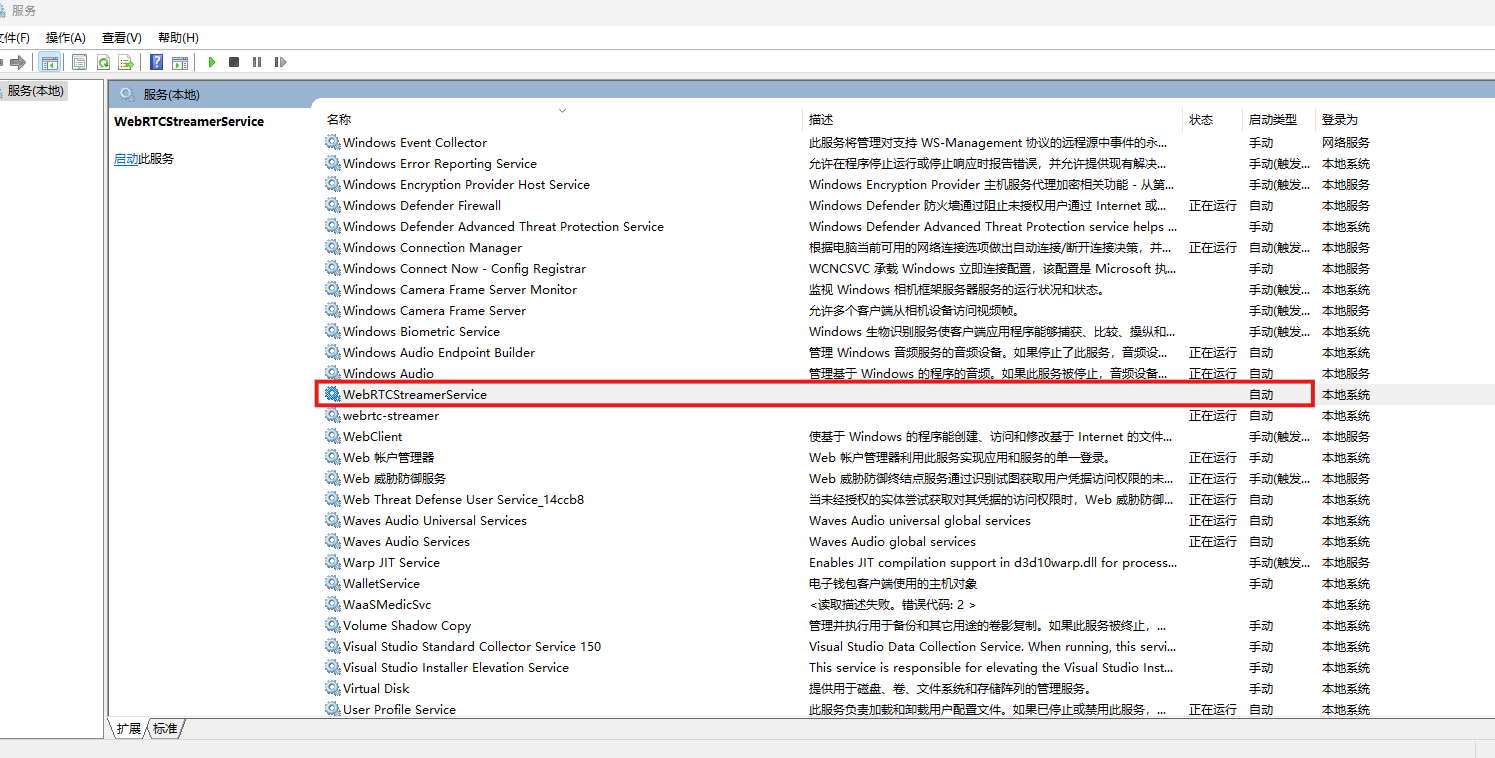This screenshot has width=1495, height=758.
Task: Click the blue Help question mark icon
Action: point(157,62)
